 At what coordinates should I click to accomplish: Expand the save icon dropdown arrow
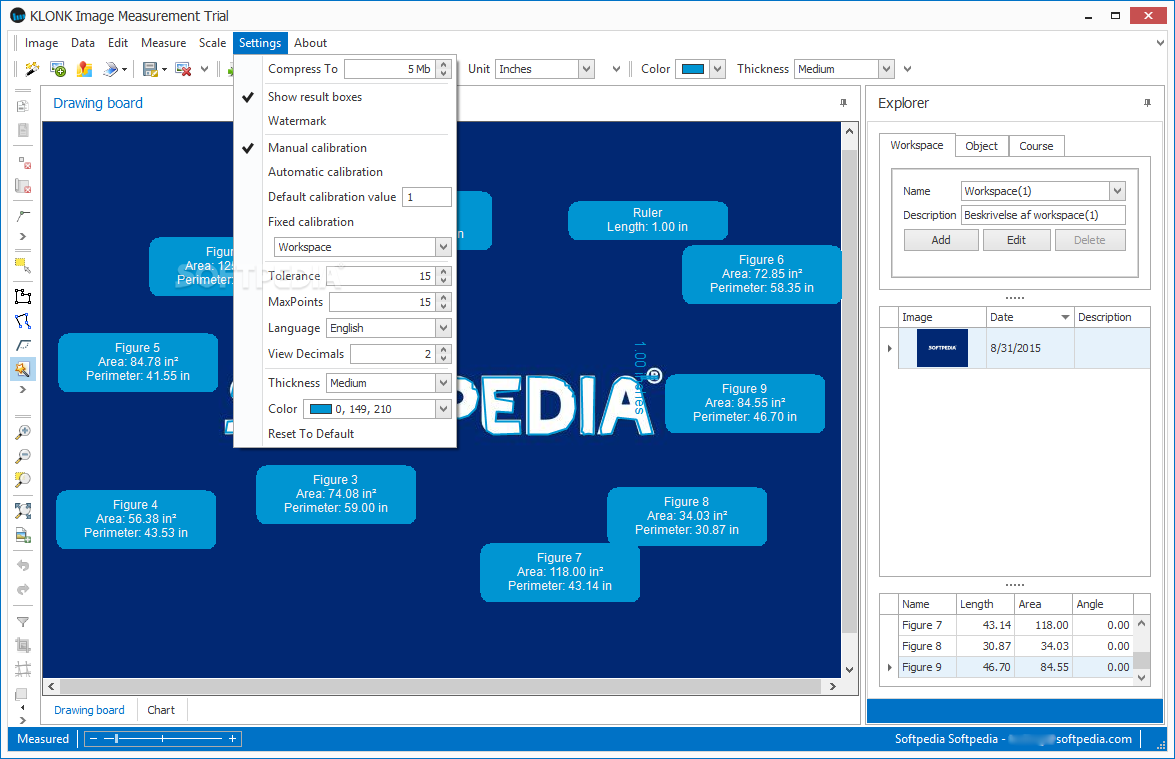click(164, 70)
